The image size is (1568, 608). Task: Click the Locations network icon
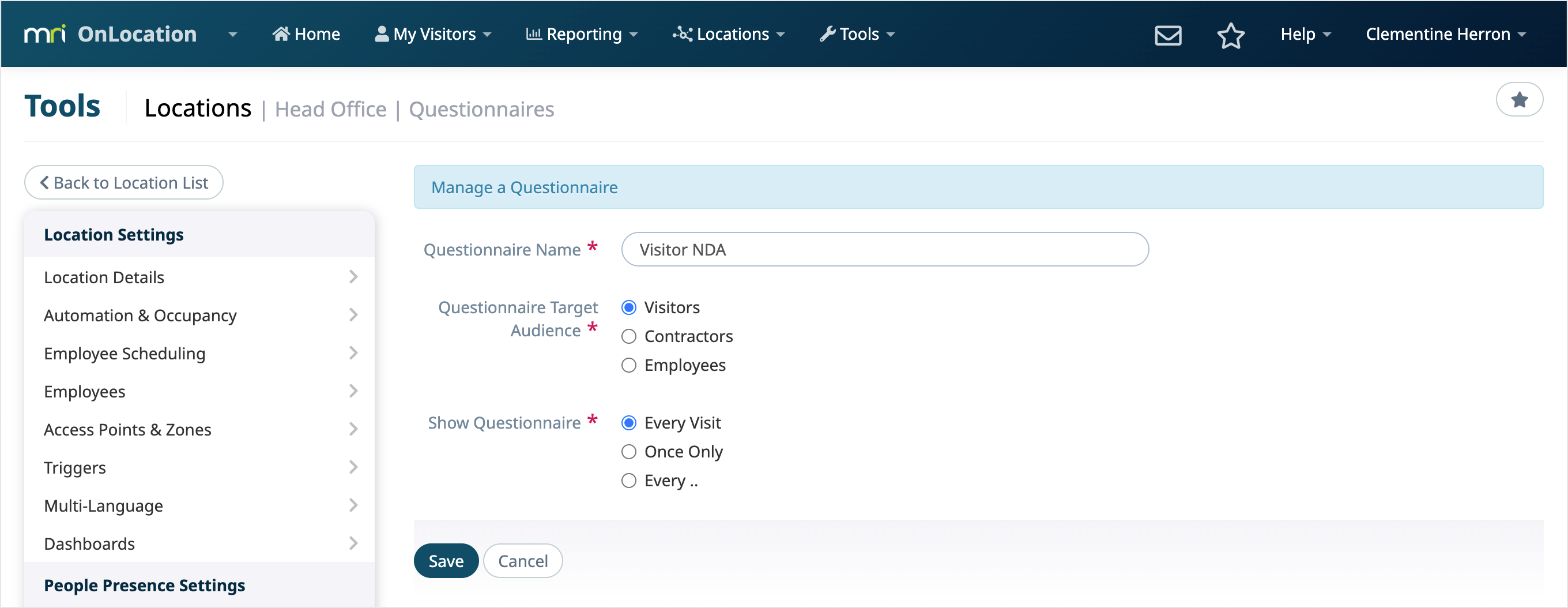click(683, 34)
